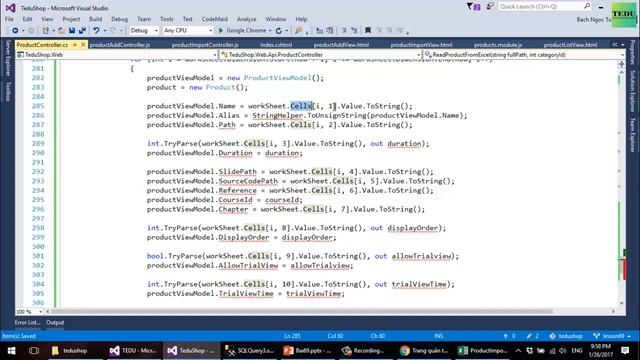Image resolution: width=640 pixels, height=360 pixels.
Task: Open the File menu
Action: tap(9, 19)
